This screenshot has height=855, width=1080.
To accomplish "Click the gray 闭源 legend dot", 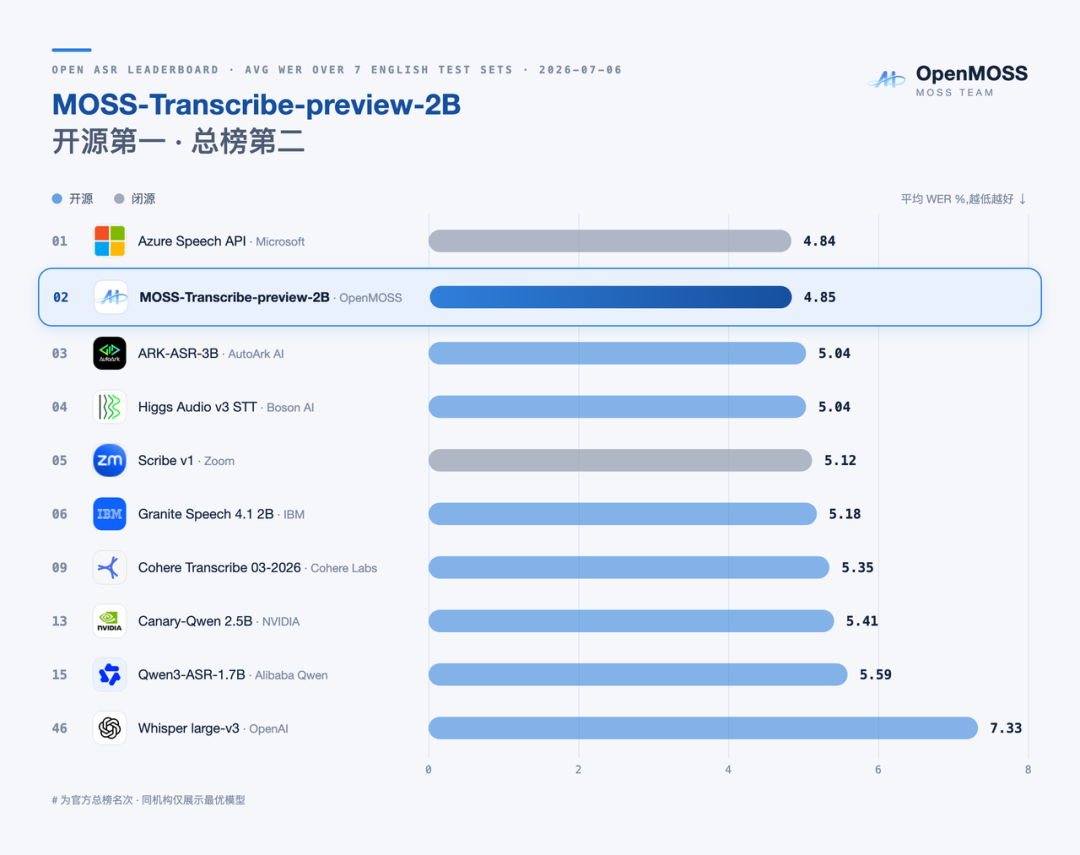I will (119, 198).
